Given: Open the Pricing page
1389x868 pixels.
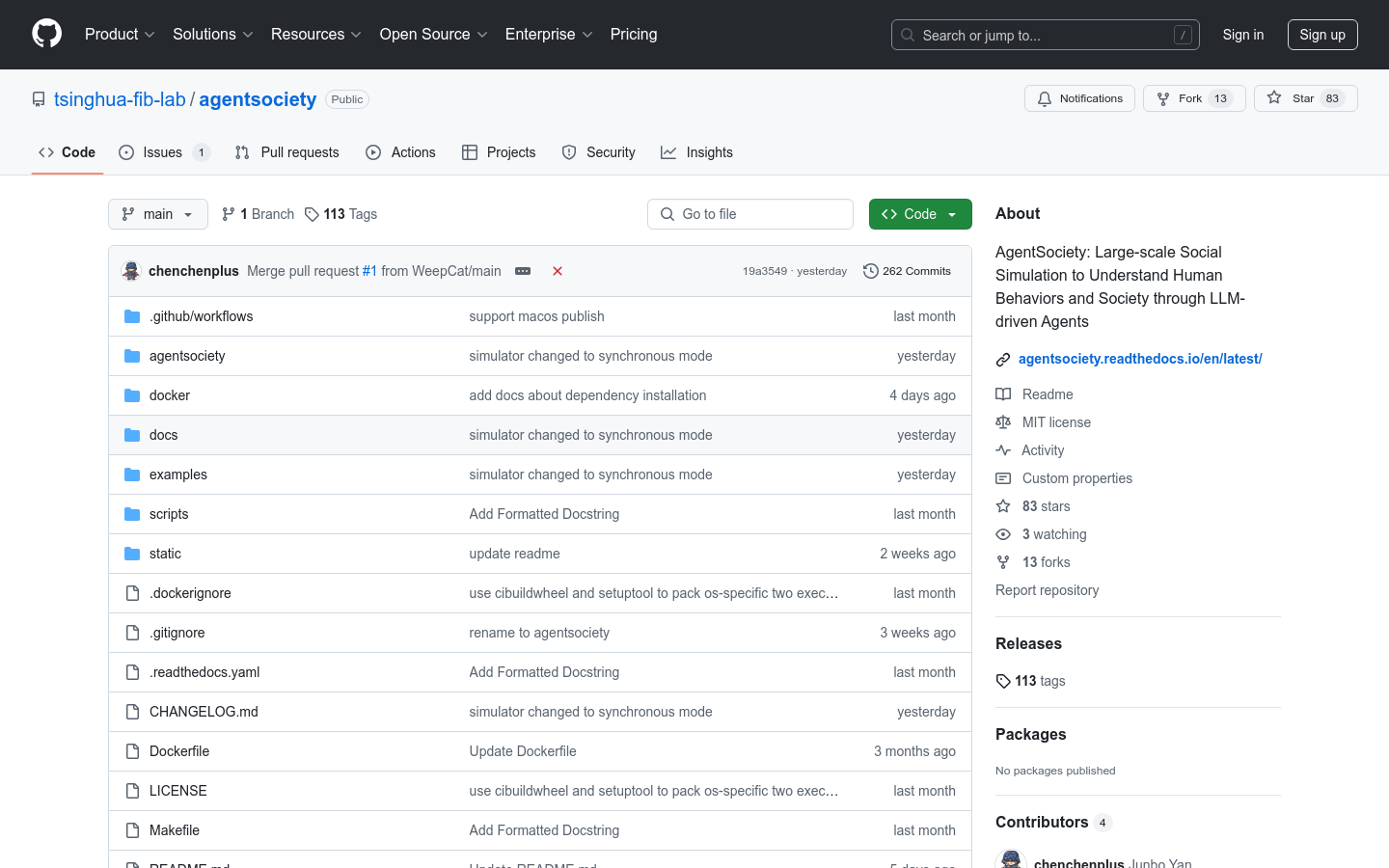Looking at the screenshot, I should [x=634, y=34].
